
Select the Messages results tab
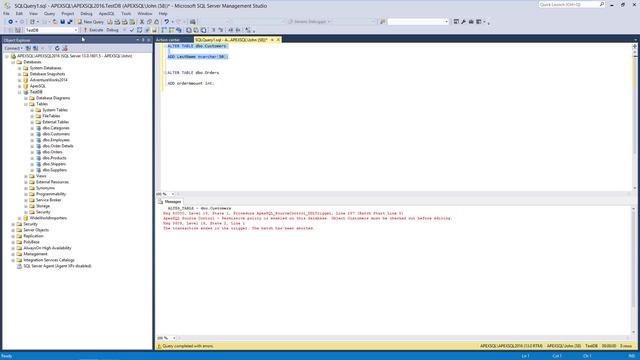[x=170, y=202]
